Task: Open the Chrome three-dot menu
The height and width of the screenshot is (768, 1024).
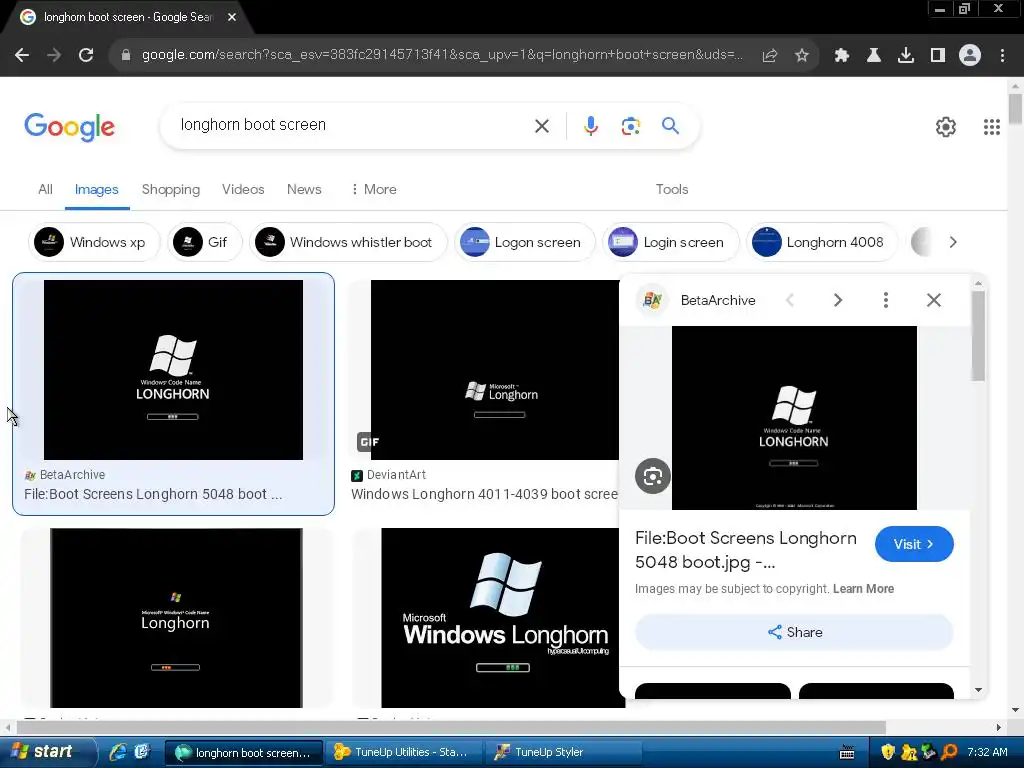Action: [x=1002, y=56]
